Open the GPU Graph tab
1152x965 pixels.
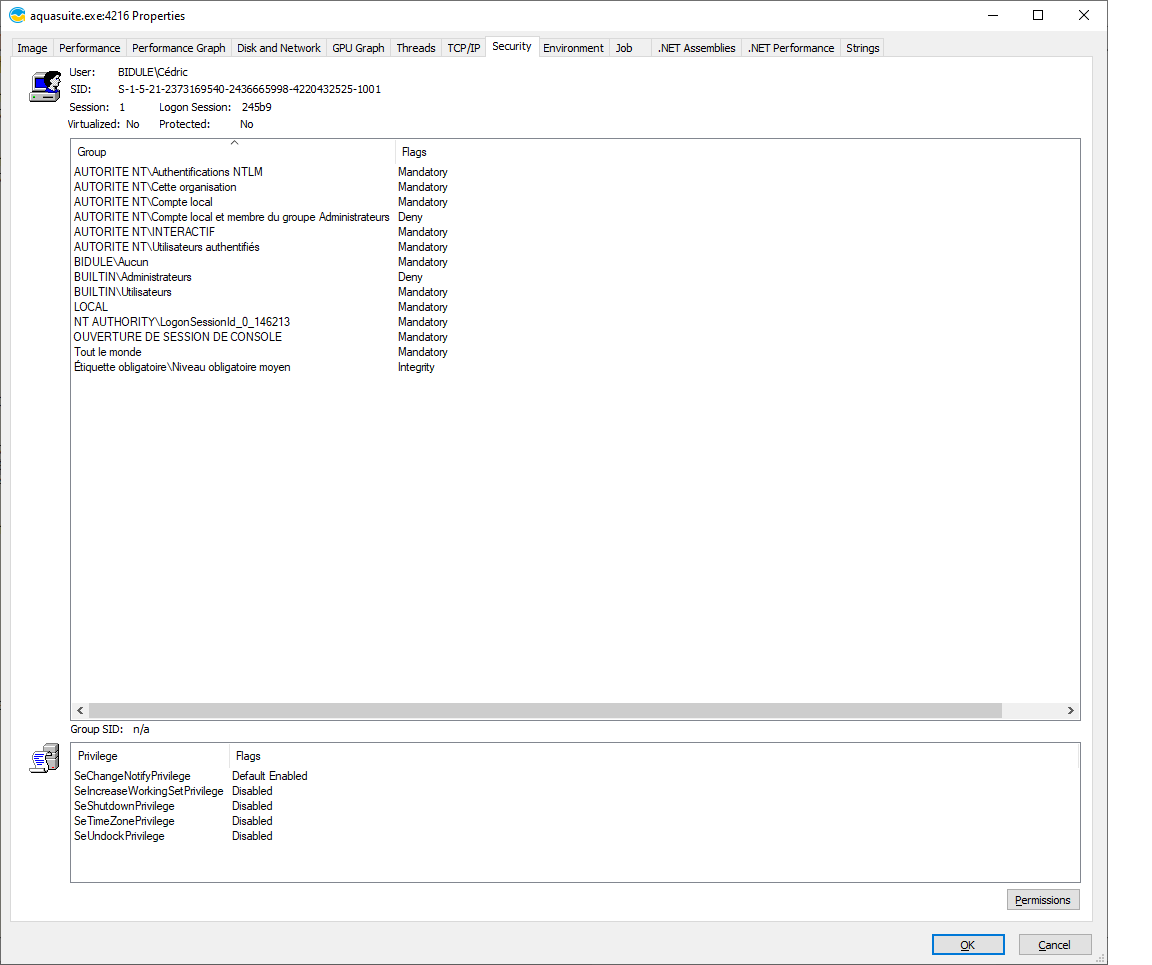(x=359, y=48)
